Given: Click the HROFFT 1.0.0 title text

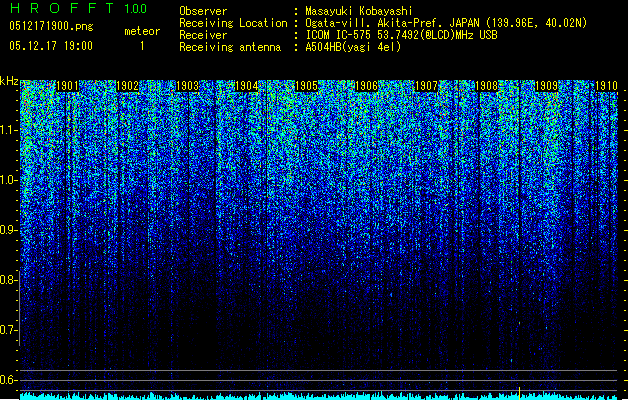Looking at the screenshot, I should [x=78, y=8].
